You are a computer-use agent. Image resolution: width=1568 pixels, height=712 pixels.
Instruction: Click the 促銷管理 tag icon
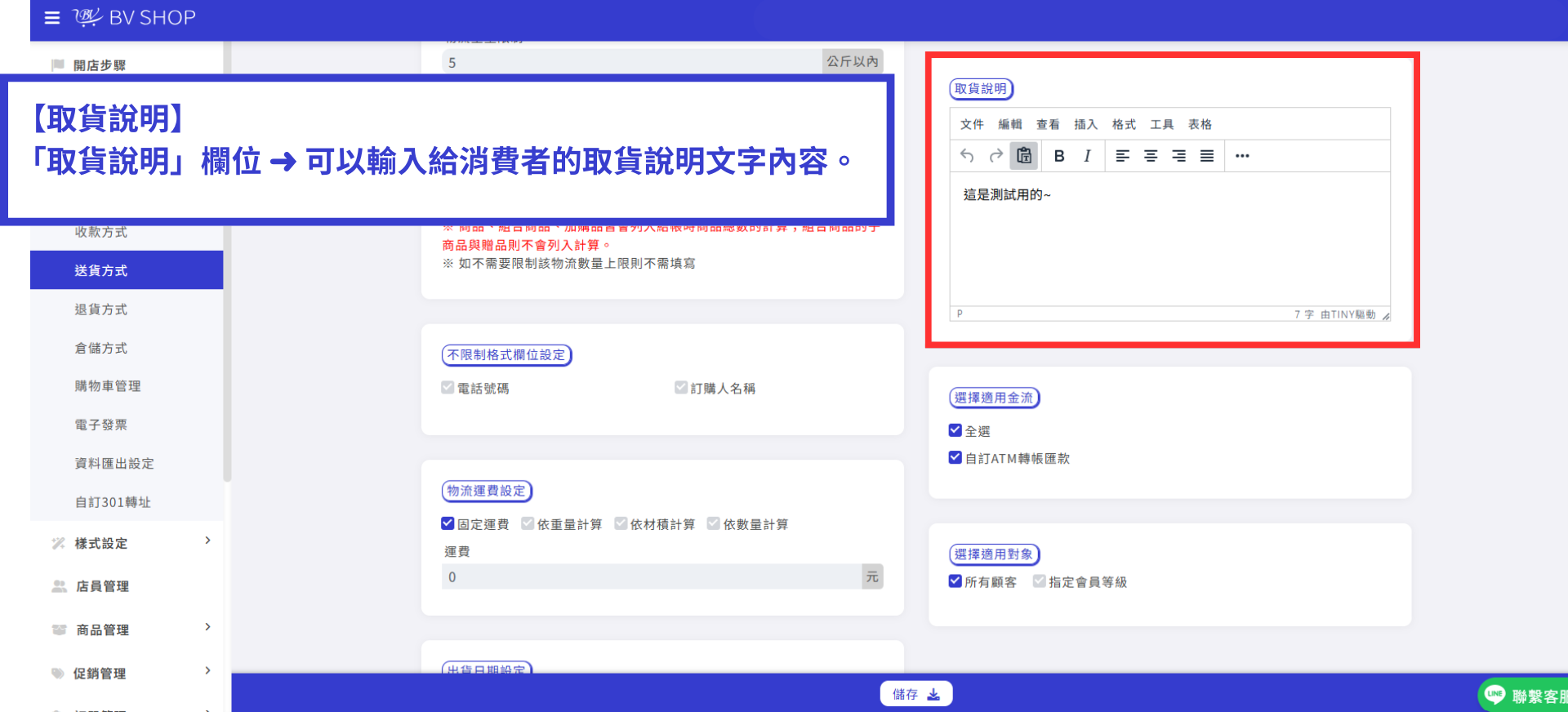58,674
